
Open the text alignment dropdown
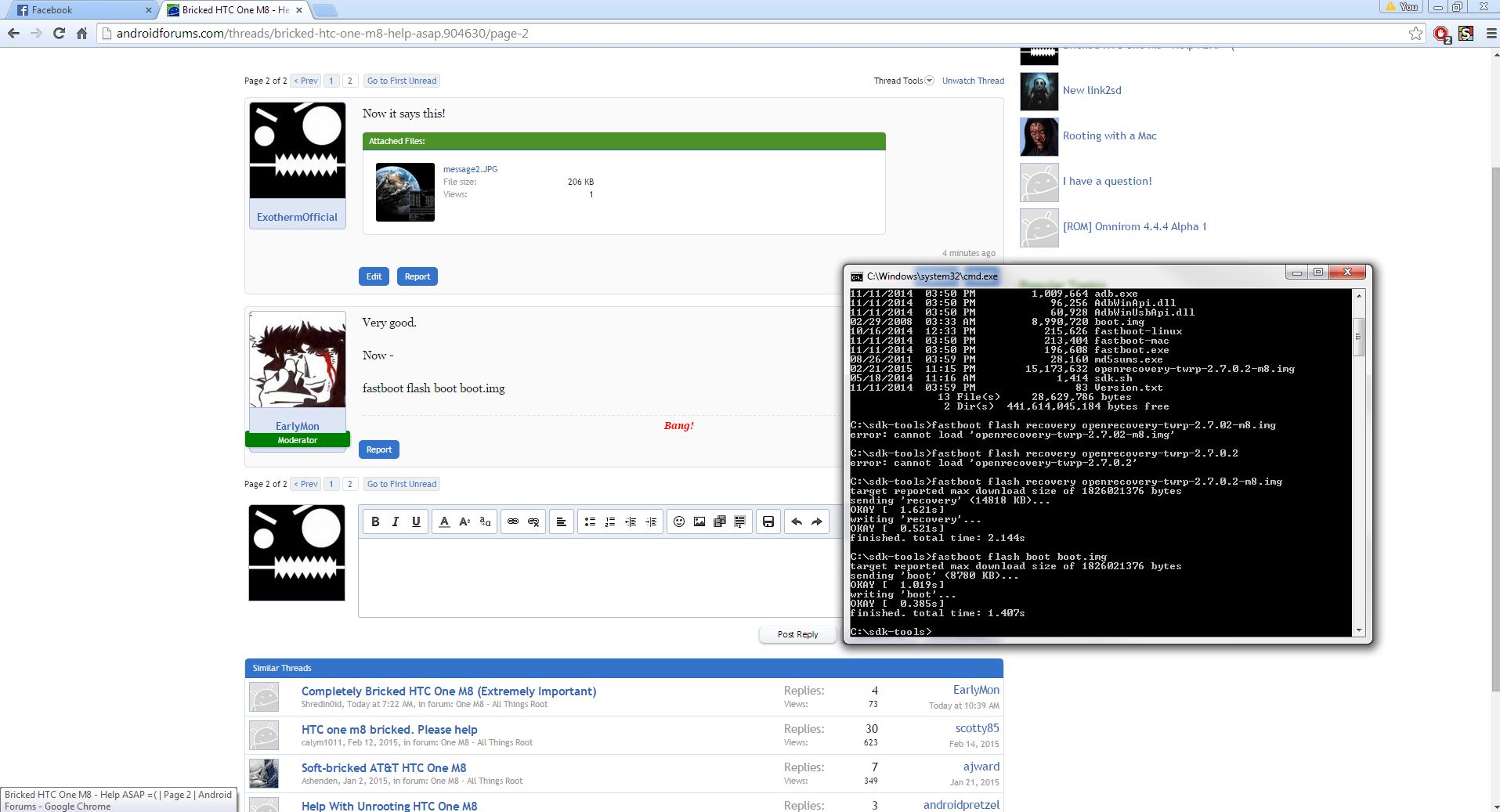[562, 521]
